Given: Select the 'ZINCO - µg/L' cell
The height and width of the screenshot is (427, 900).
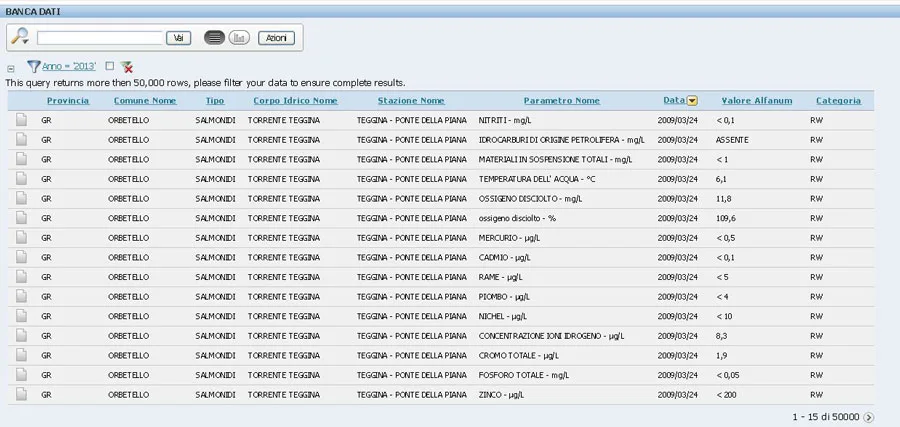Looking at the screenshot, I should tap(501, 395).
